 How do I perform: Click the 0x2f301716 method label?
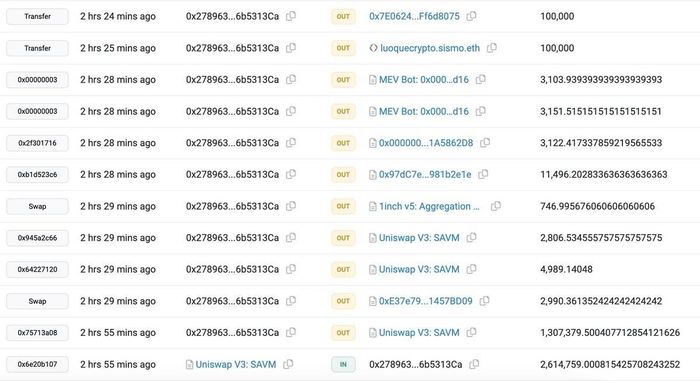pos(38,143)
